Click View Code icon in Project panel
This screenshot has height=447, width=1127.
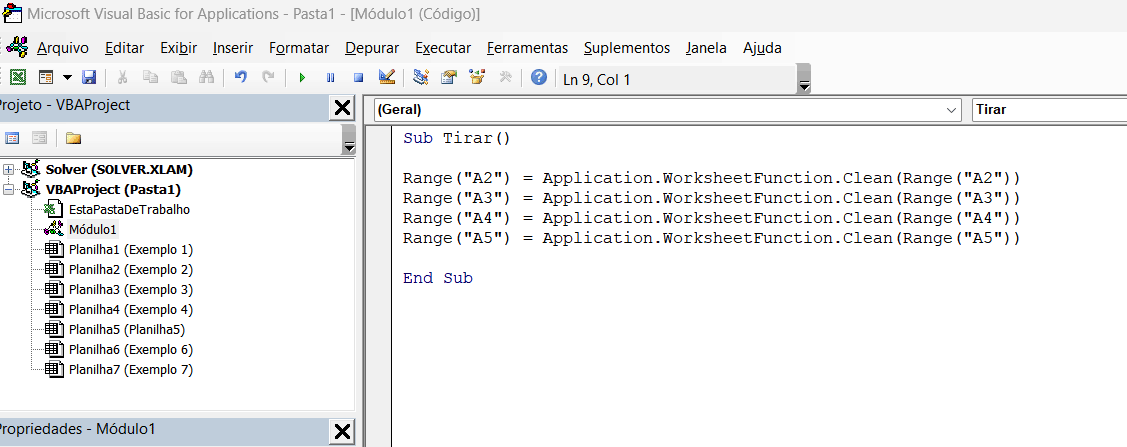[x=13, y=138]
